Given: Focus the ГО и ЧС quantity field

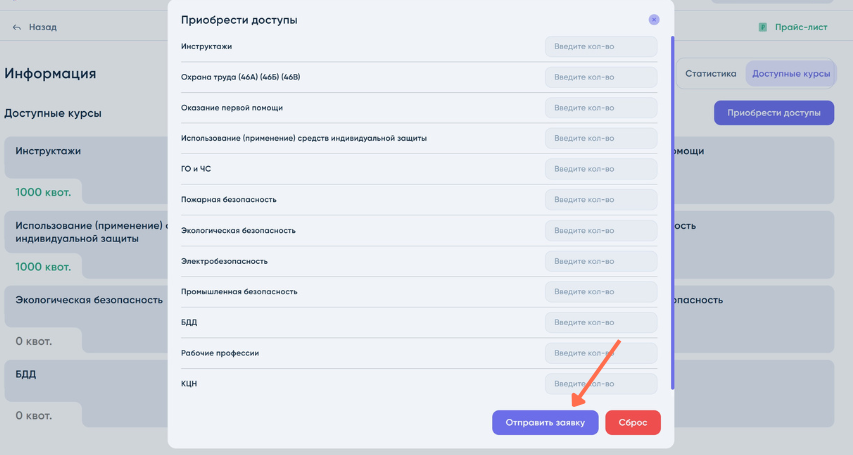Looking at the screenshot, I should point(601,169).
